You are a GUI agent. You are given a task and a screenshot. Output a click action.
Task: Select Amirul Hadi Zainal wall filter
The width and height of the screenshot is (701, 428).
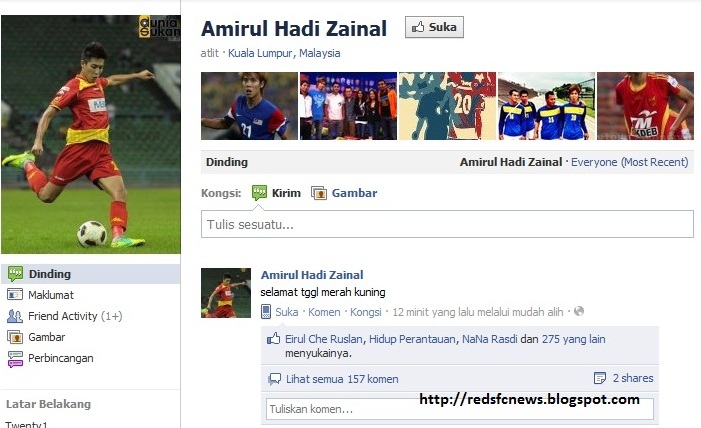[x=511, y=162]
